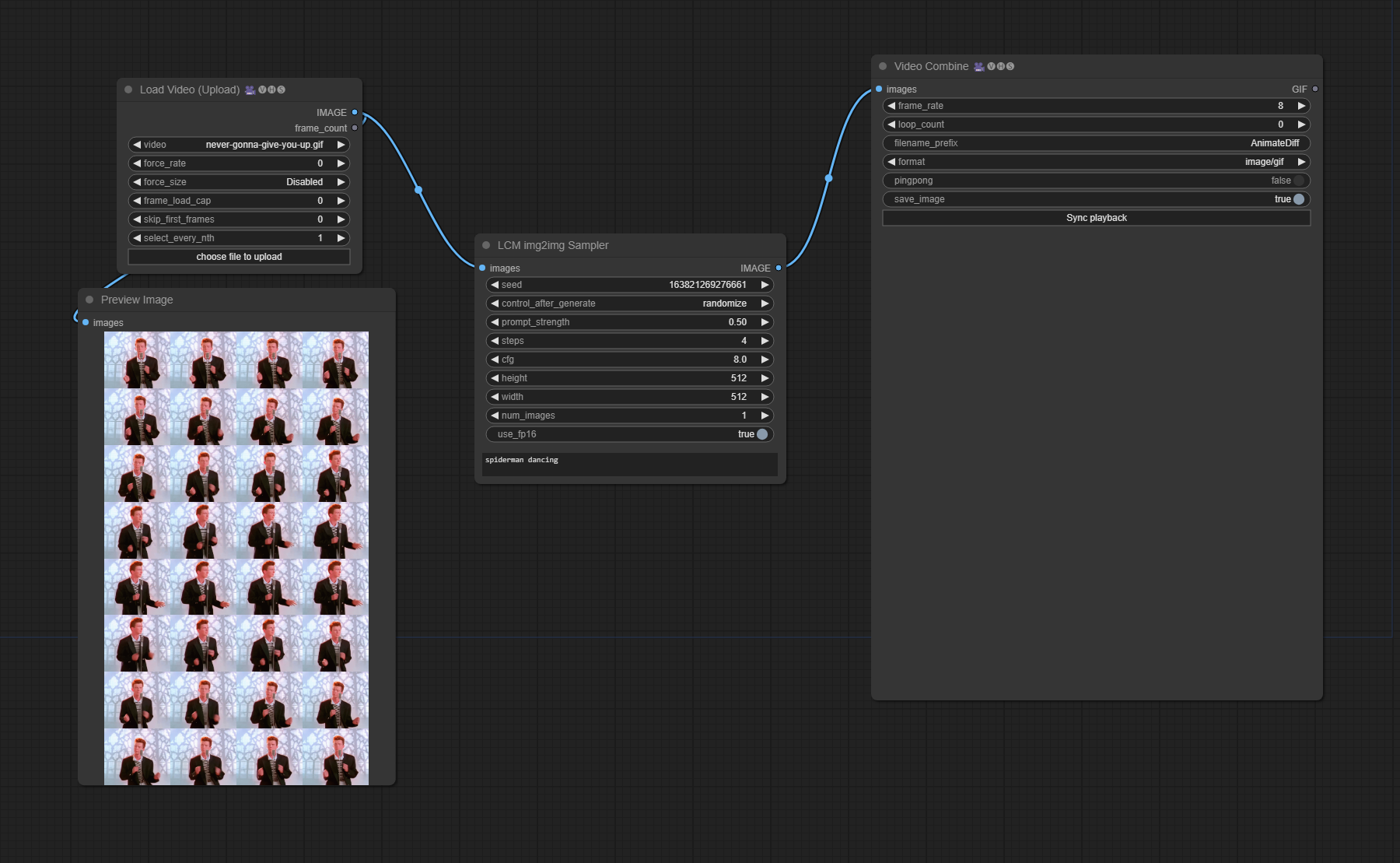
Task: Click the images input port on Preview Image
Action: click(x=86, y=322)
